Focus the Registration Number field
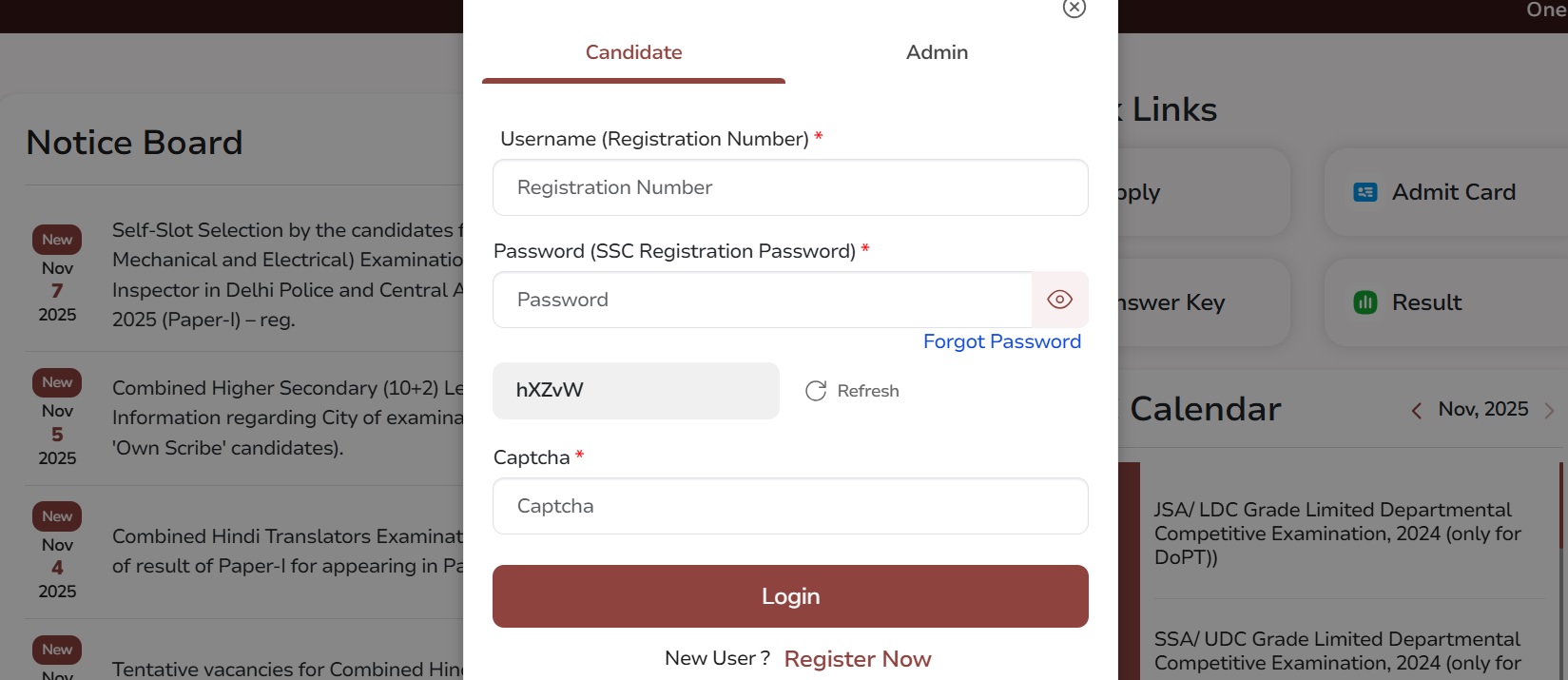The width and height of the screenshot is (1568, 680). coord(789,187)
